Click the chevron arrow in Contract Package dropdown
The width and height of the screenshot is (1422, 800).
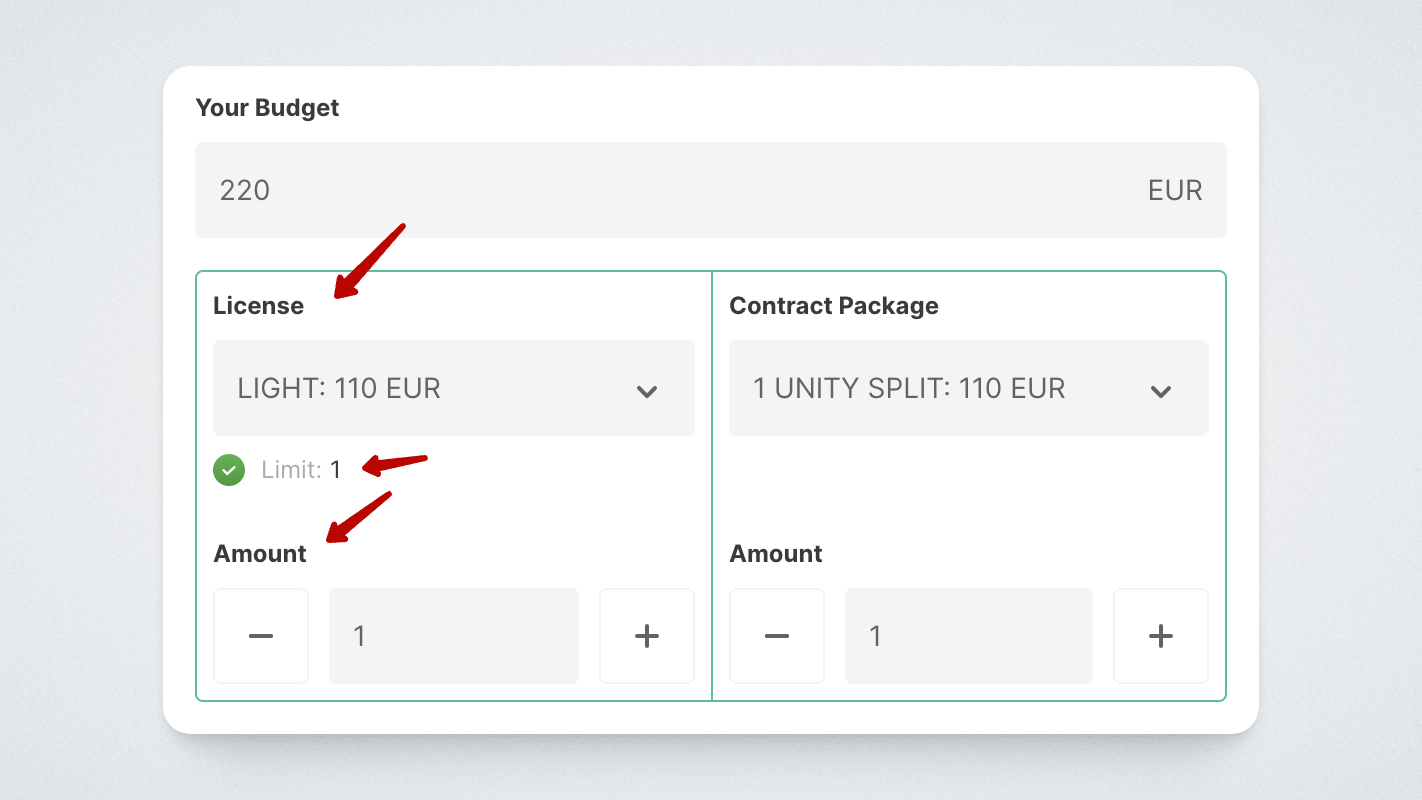pos(1161,390)
